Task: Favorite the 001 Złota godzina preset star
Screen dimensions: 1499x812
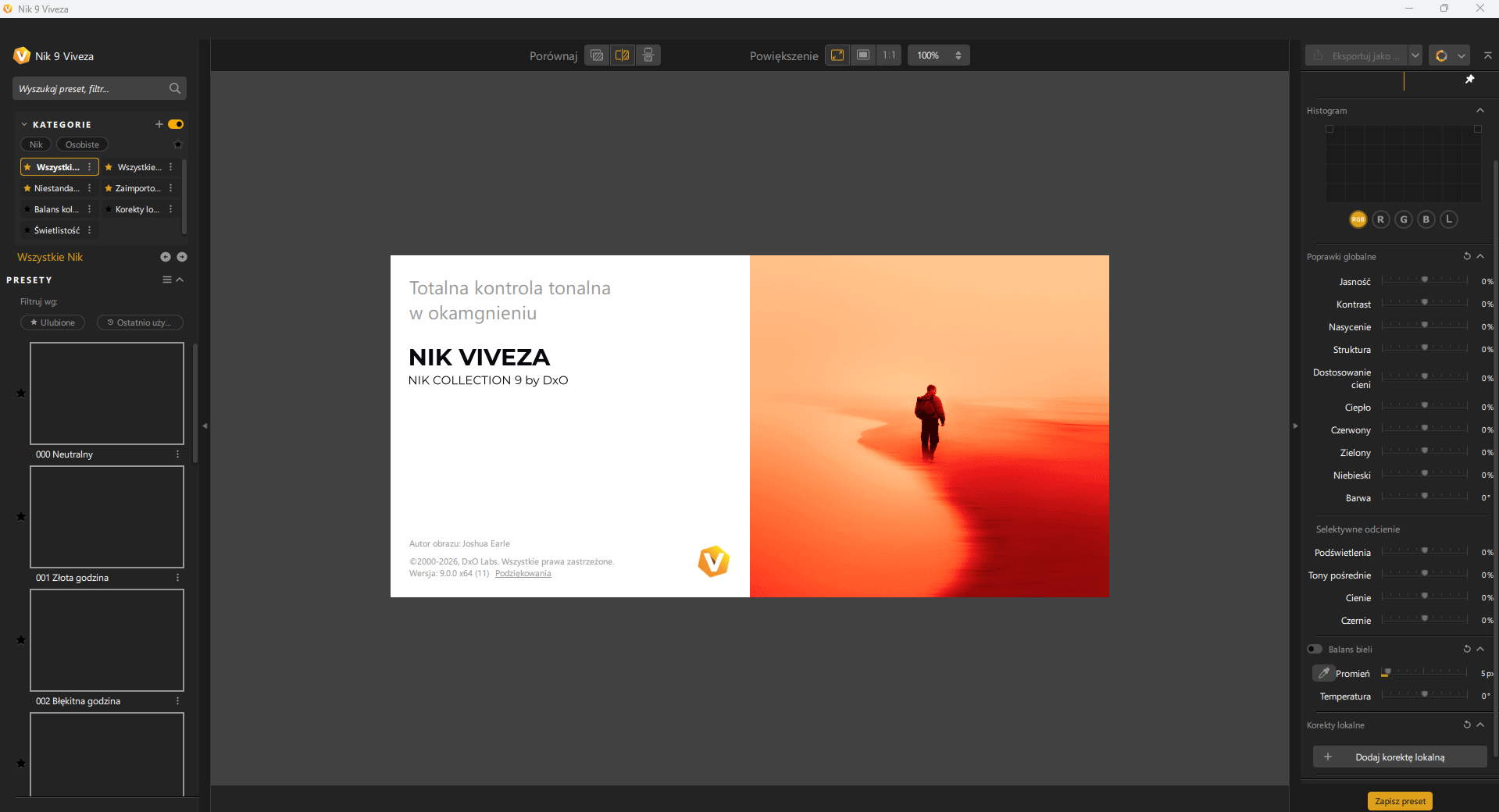Action: click(21, 516)
